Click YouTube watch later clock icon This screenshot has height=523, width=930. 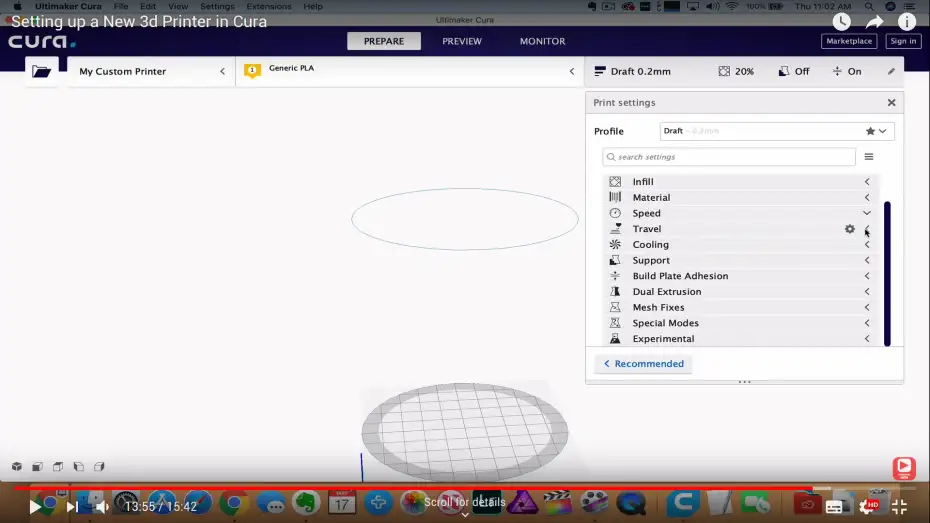coord(841,22)
